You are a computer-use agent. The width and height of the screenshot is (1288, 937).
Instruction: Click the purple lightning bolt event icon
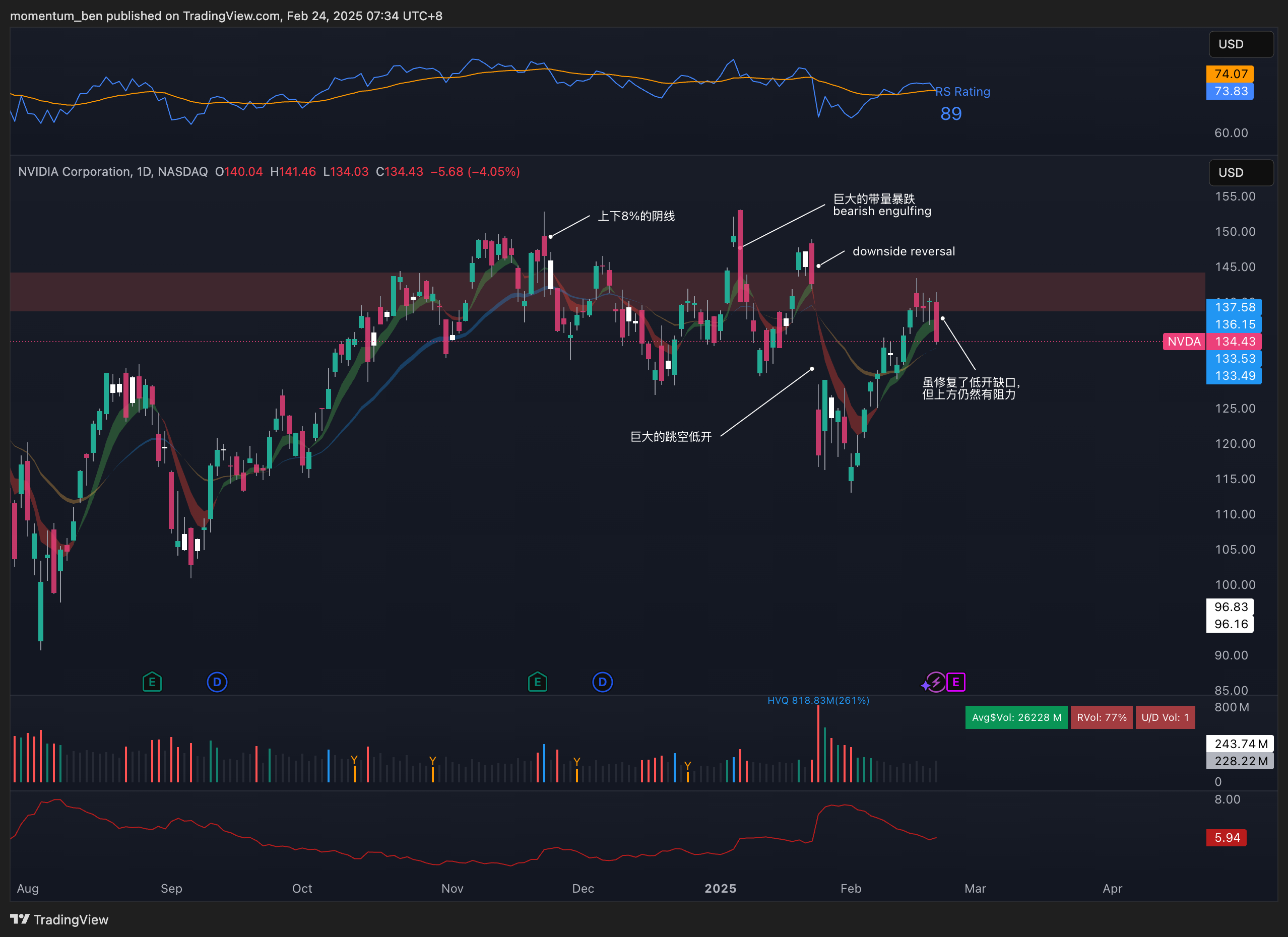(x=935, y=682)
